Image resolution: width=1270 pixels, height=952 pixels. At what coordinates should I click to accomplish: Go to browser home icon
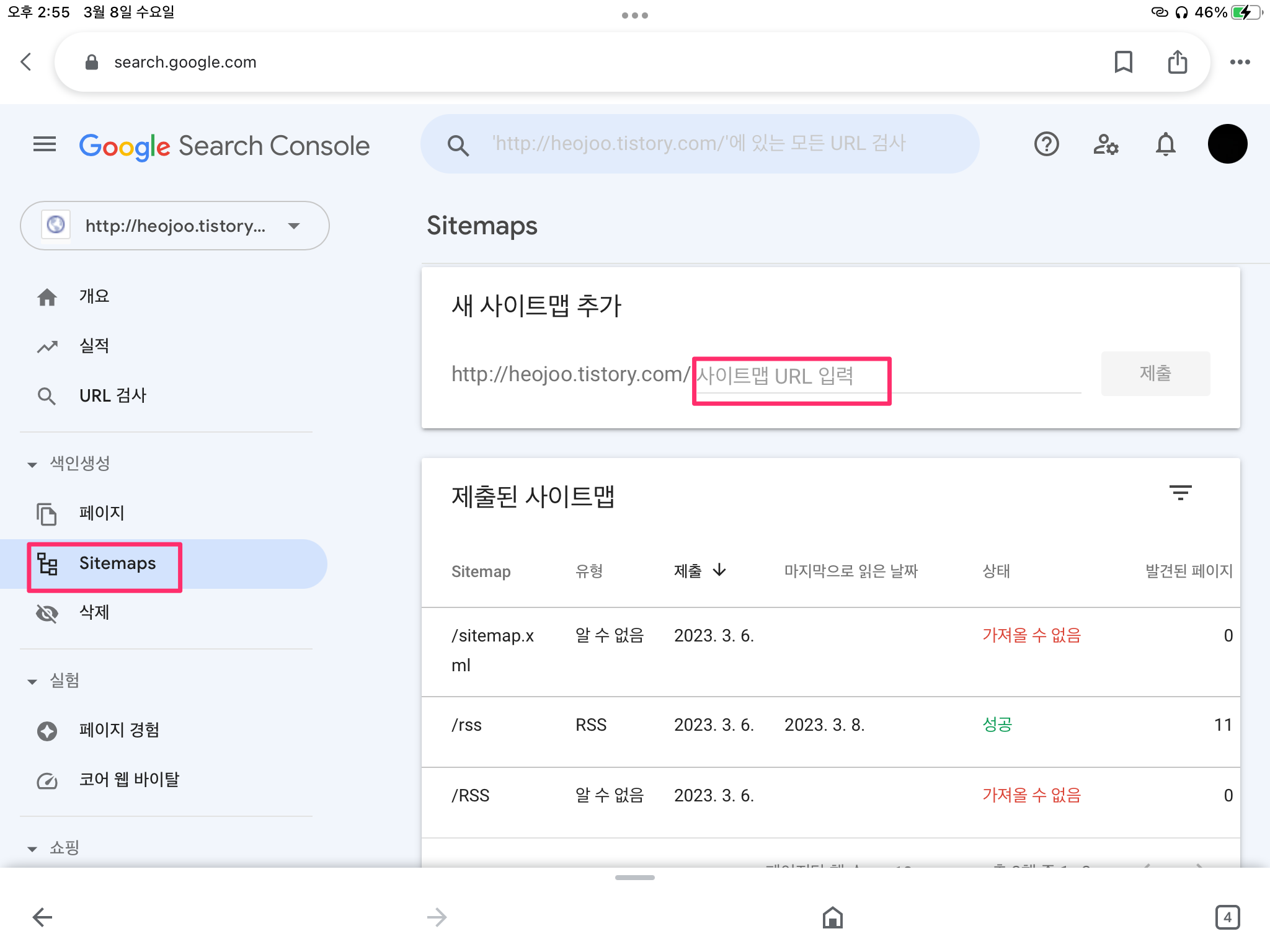(x=832, y=917)
